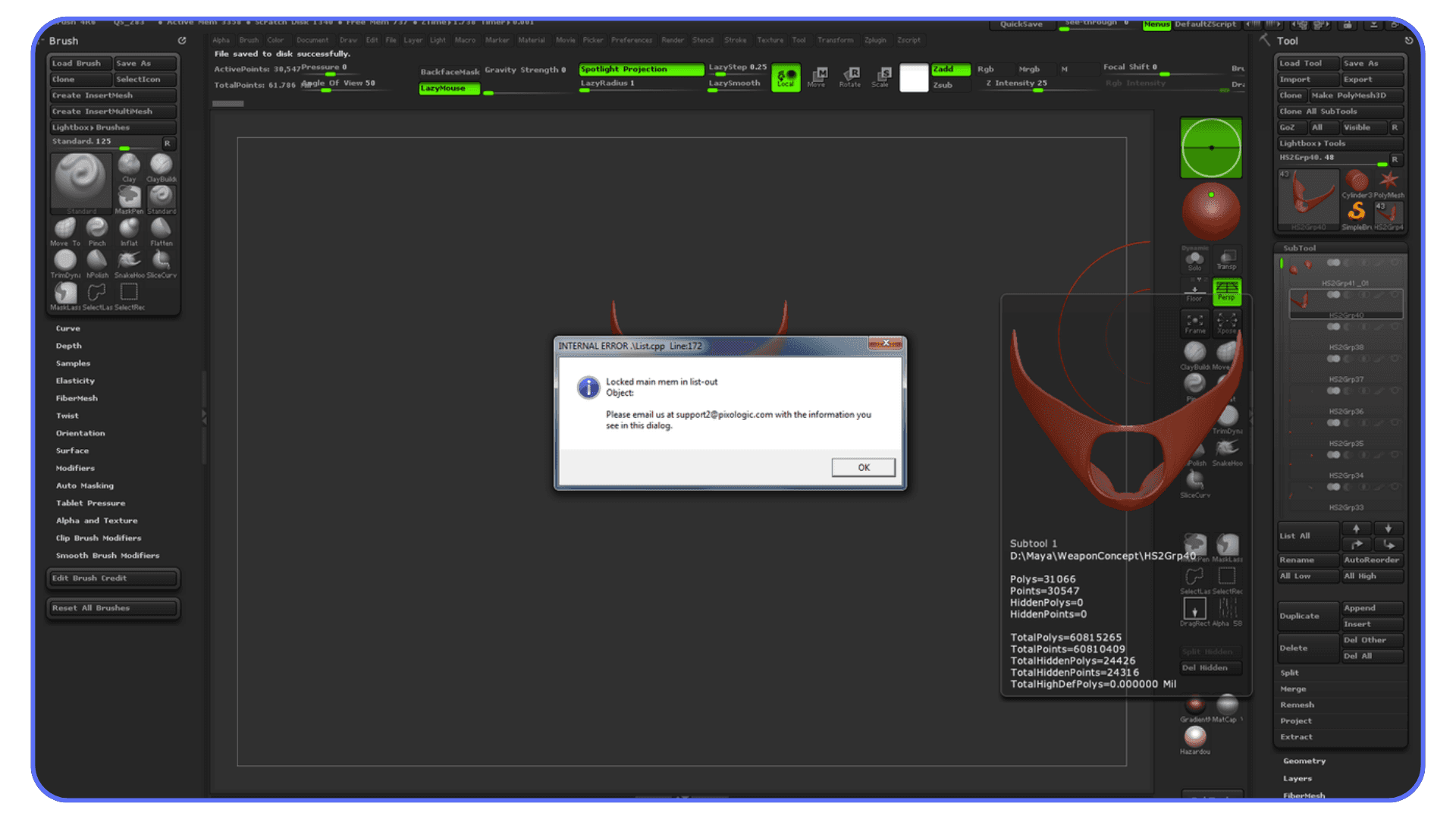Open the Preferences menu

pos(631,40)
